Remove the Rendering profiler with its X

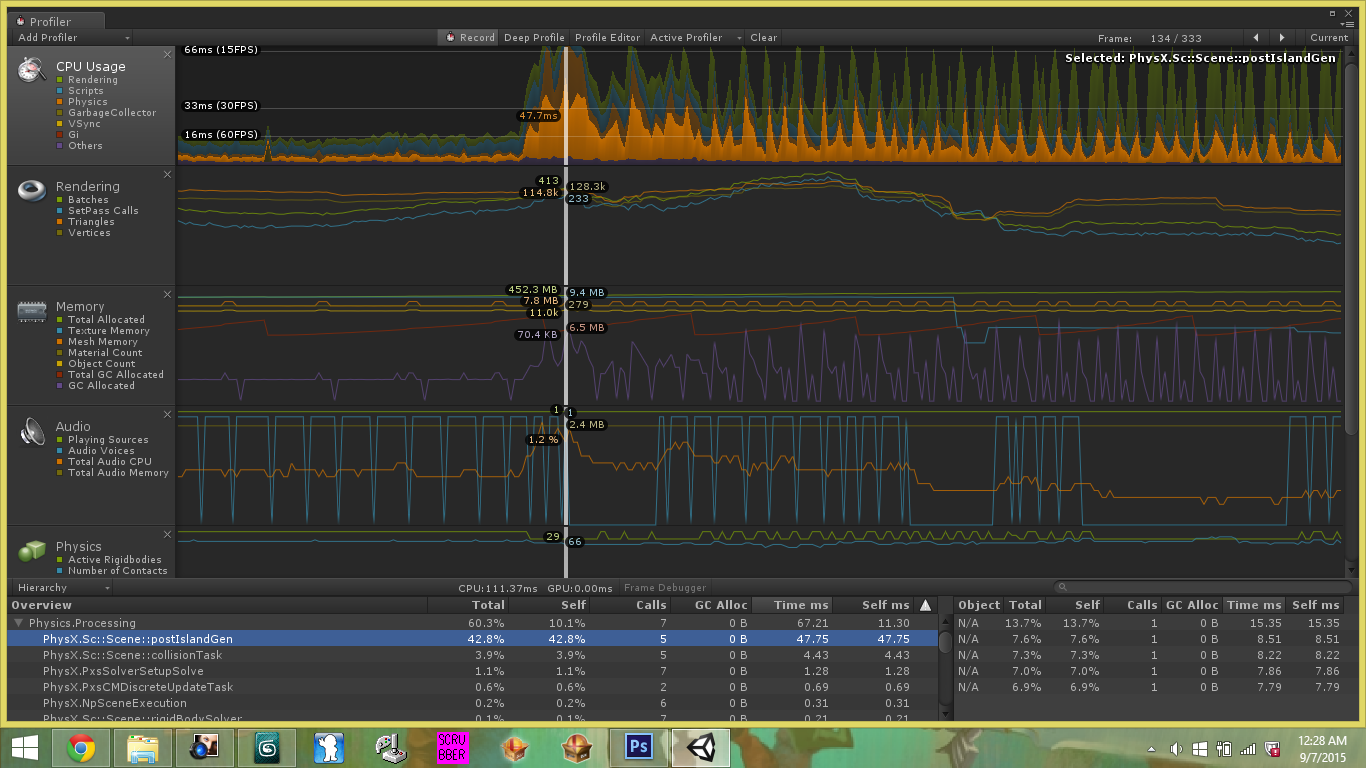(x=168, y=174)
